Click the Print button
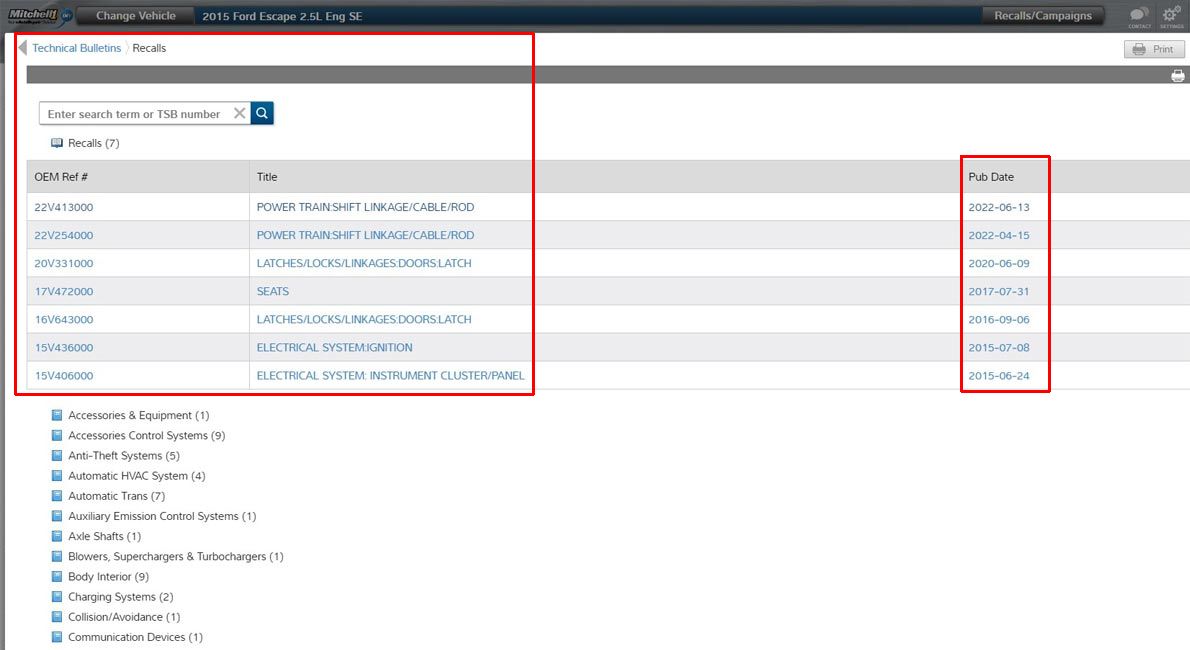This screenshot has height=650, width=1190. coord(1154,48)
